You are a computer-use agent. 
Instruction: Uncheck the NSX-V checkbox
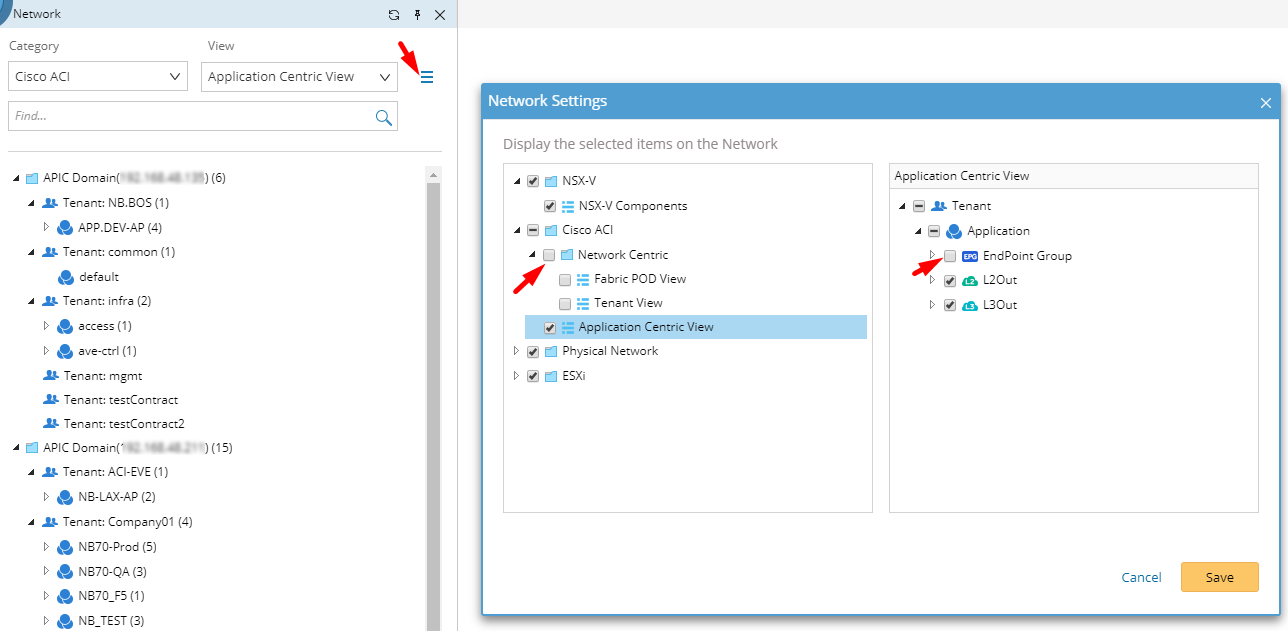pyautogui.click(x=533, y=182)
